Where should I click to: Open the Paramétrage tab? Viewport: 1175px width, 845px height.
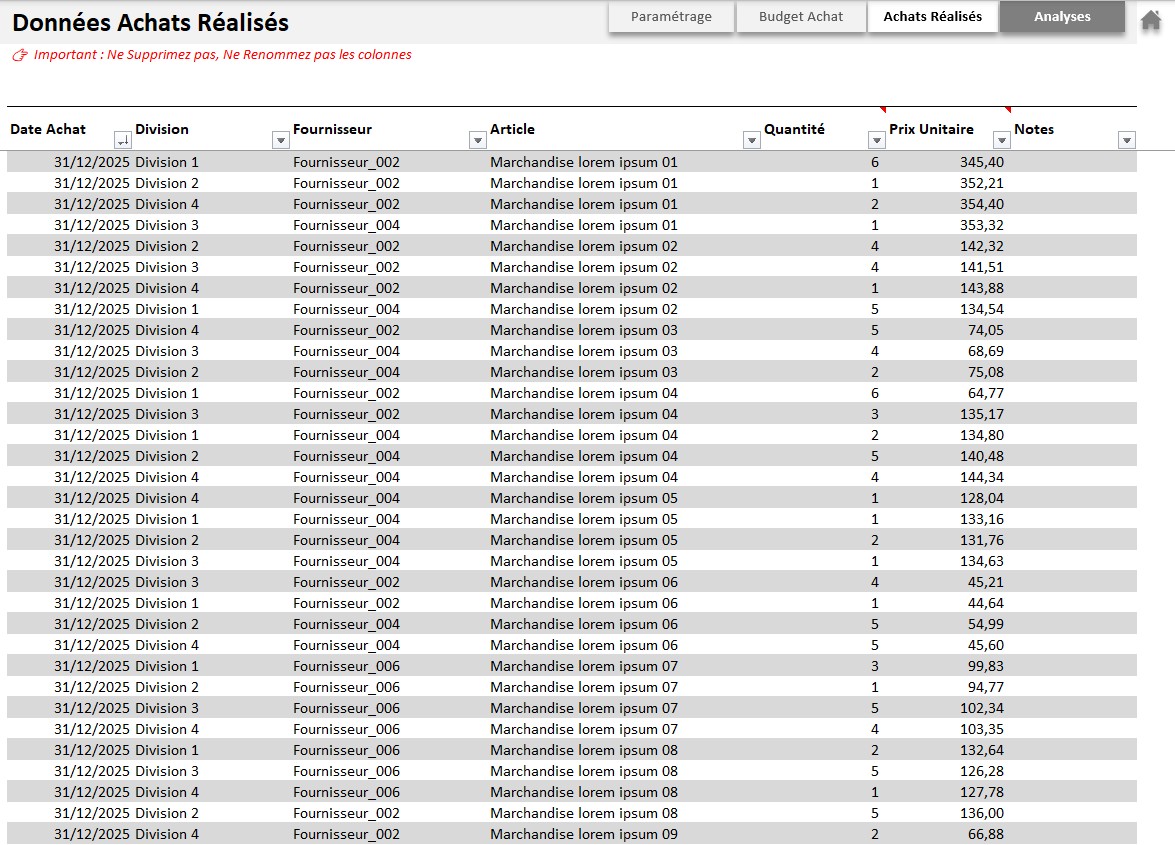[x=671, y=17]
